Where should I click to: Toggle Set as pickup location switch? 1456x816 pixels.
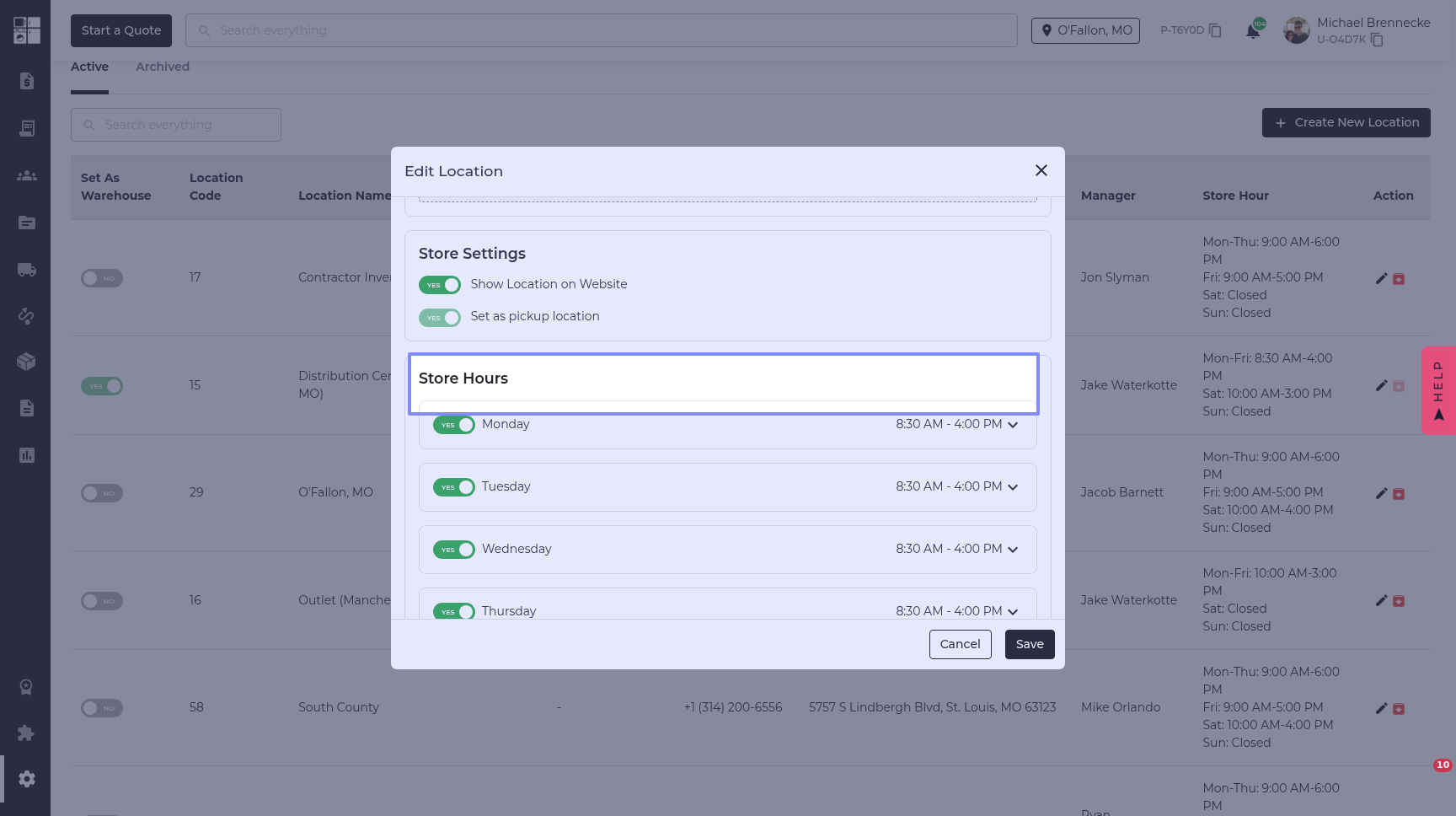click(x=440, y=318)
